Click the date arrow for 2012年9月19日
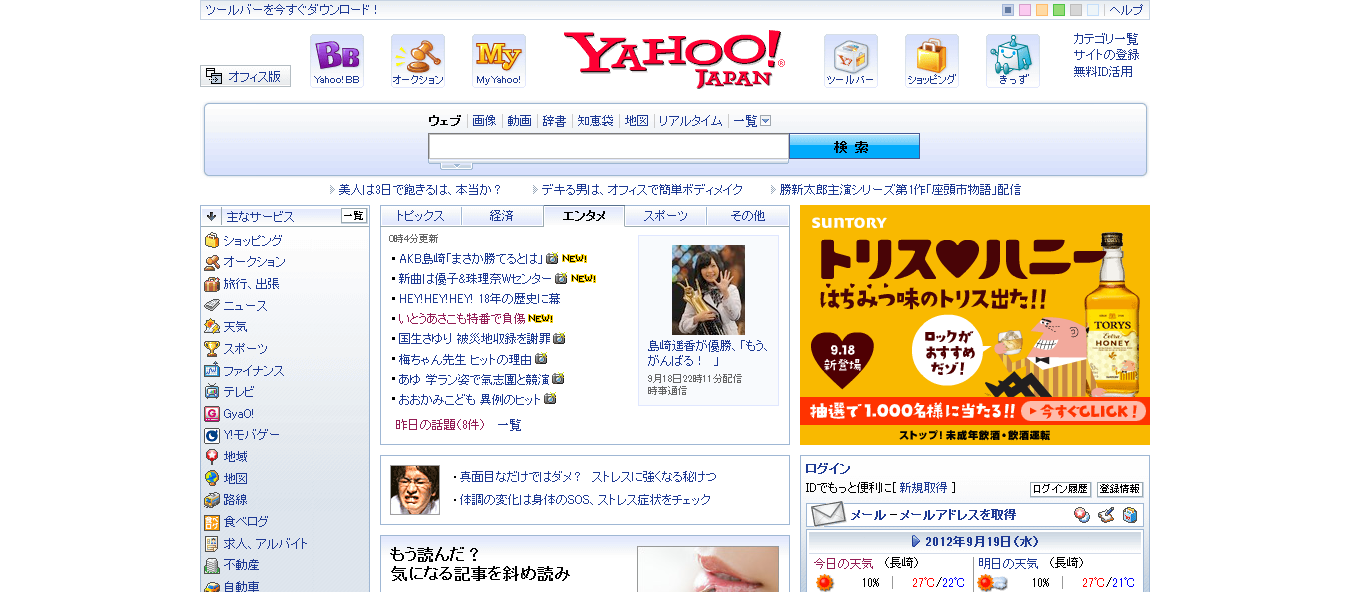The height and width of the screenshot is (592, 1349). [916, 541]
